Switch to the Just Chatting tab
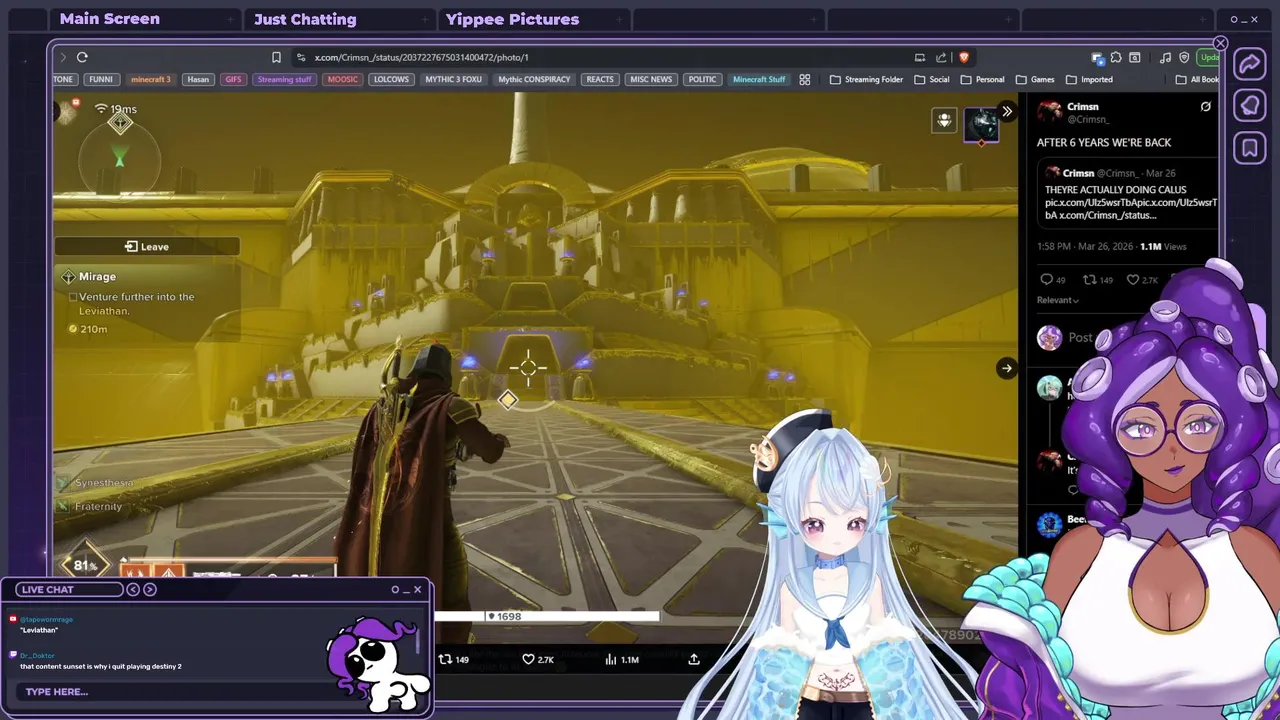Viewport: 1280px width, 720px height. pos(305,19)
